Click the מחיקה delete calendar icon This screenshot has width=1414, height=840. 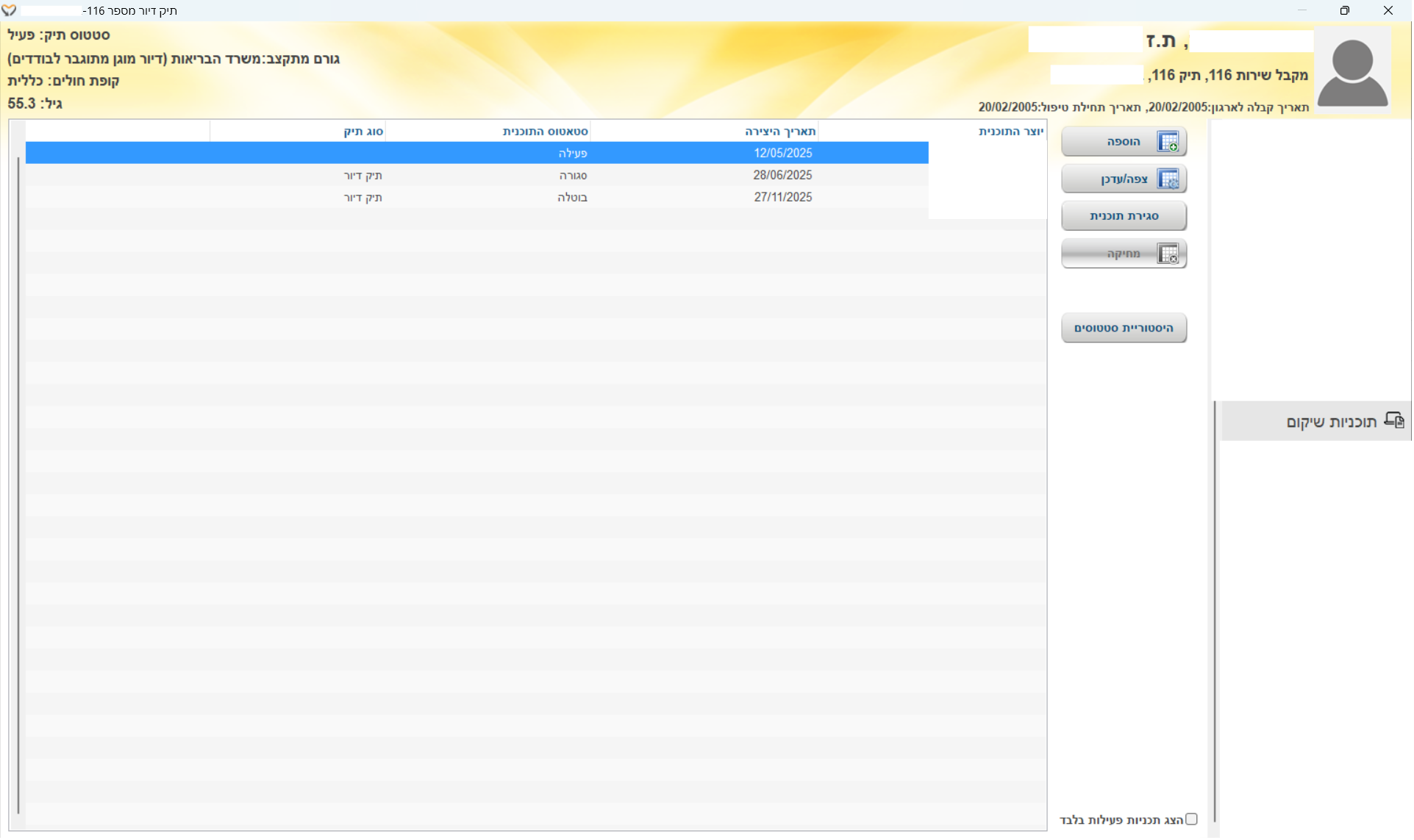(x=1168, y=254)
